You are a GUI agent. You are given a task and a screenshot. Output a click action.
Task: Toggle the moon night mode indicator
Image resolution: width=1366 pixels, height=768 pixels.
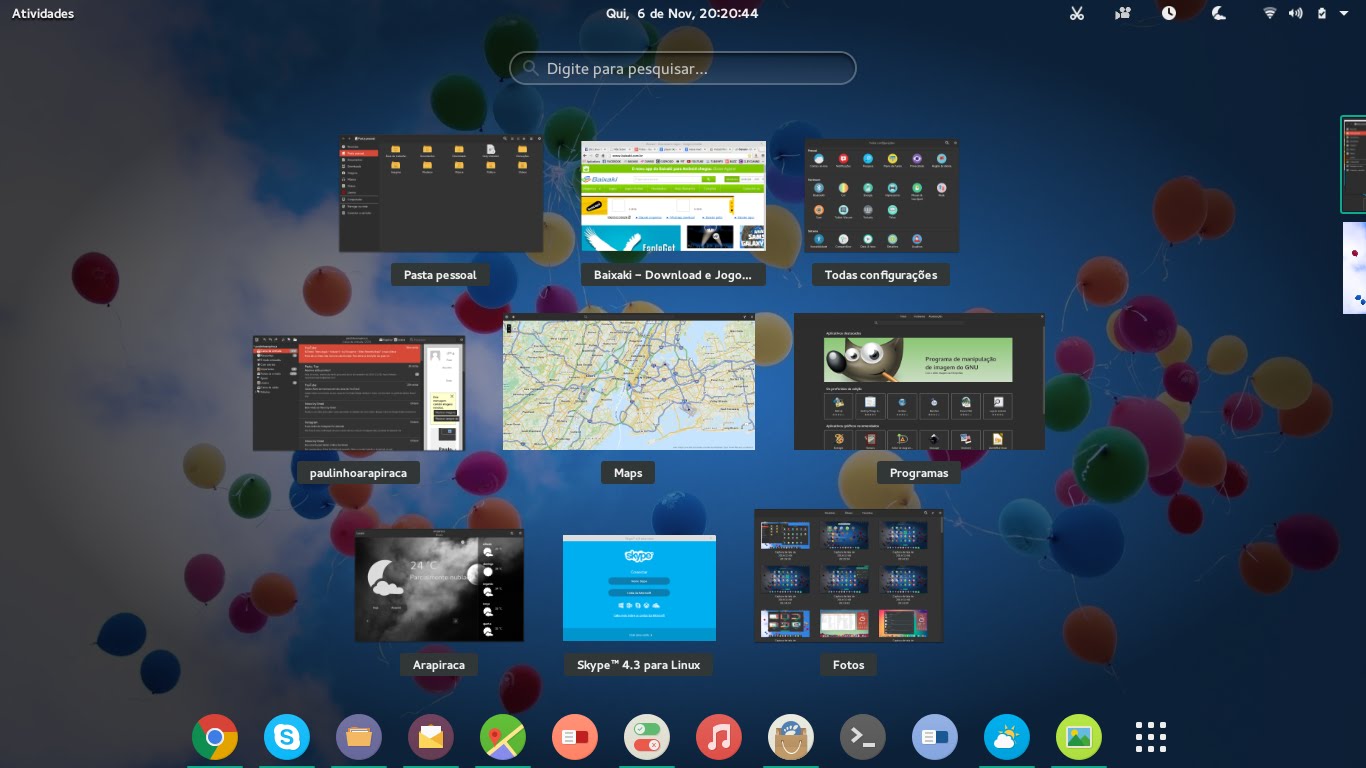[1219, 13]
